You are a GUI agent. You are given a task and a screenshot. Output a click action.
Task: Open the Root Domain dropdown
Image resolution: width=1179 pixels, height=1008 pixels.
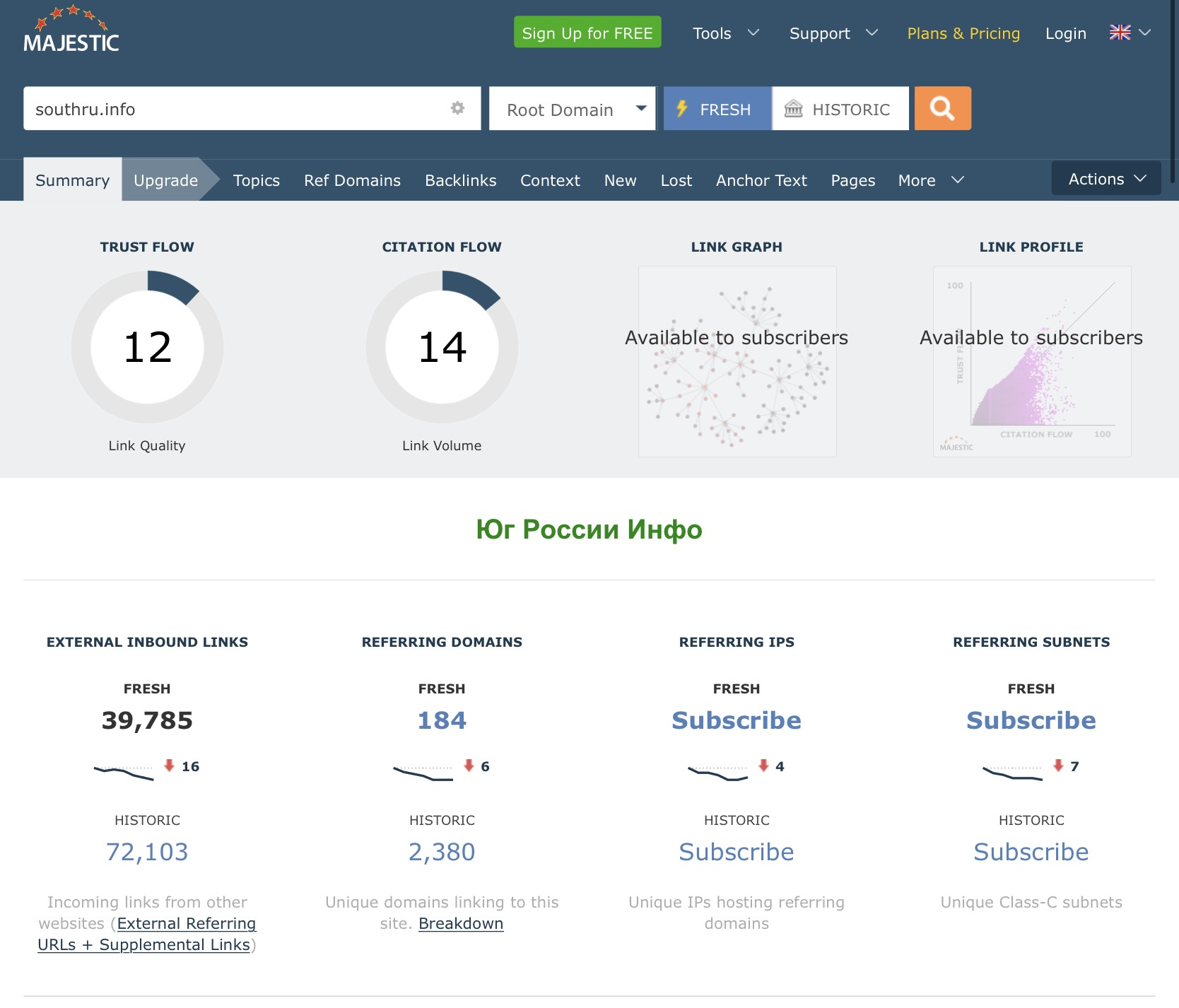point(573,109)
